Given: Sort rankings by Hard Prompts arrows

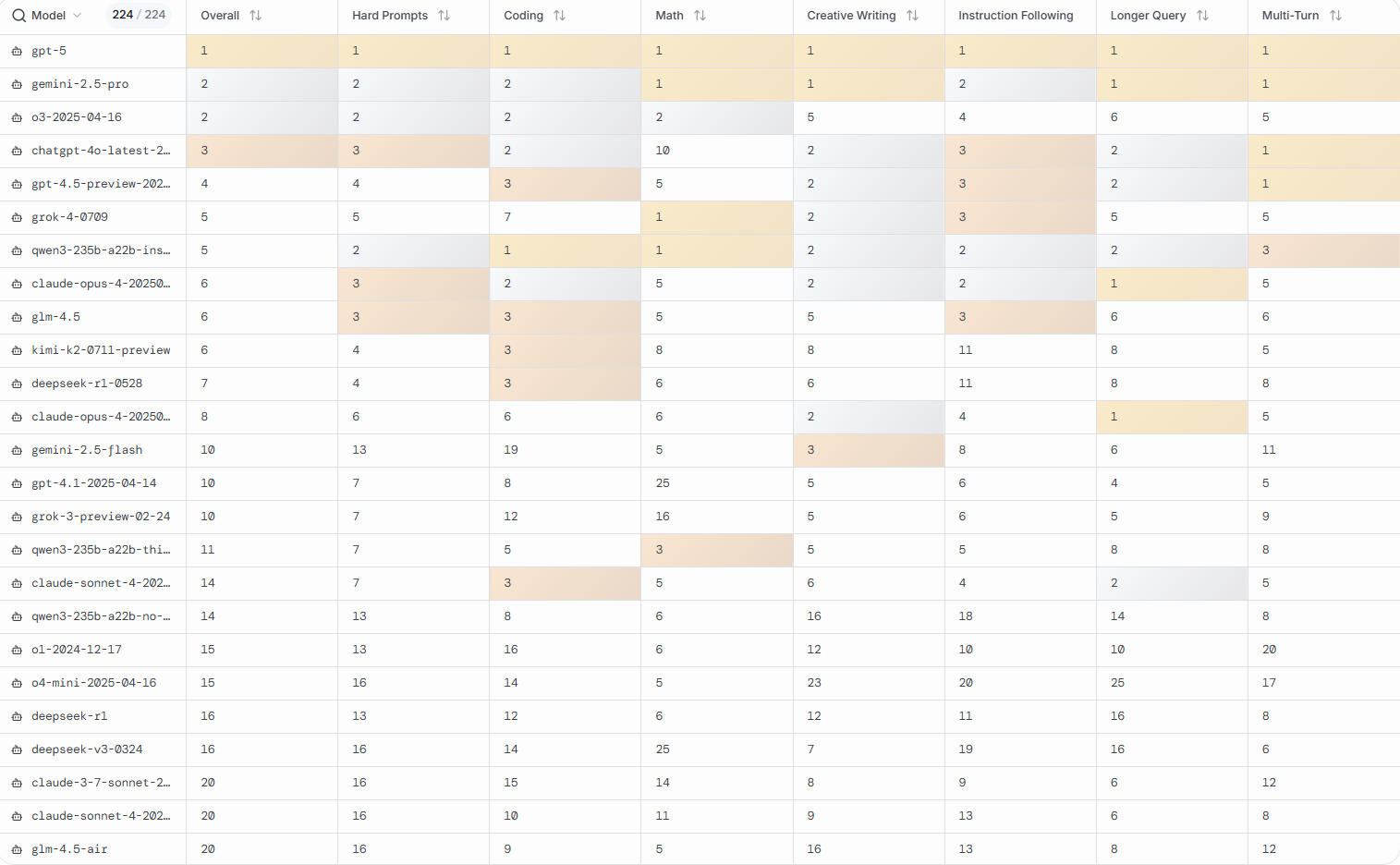Looking at the screenshot, I should [x=444, y=16].
